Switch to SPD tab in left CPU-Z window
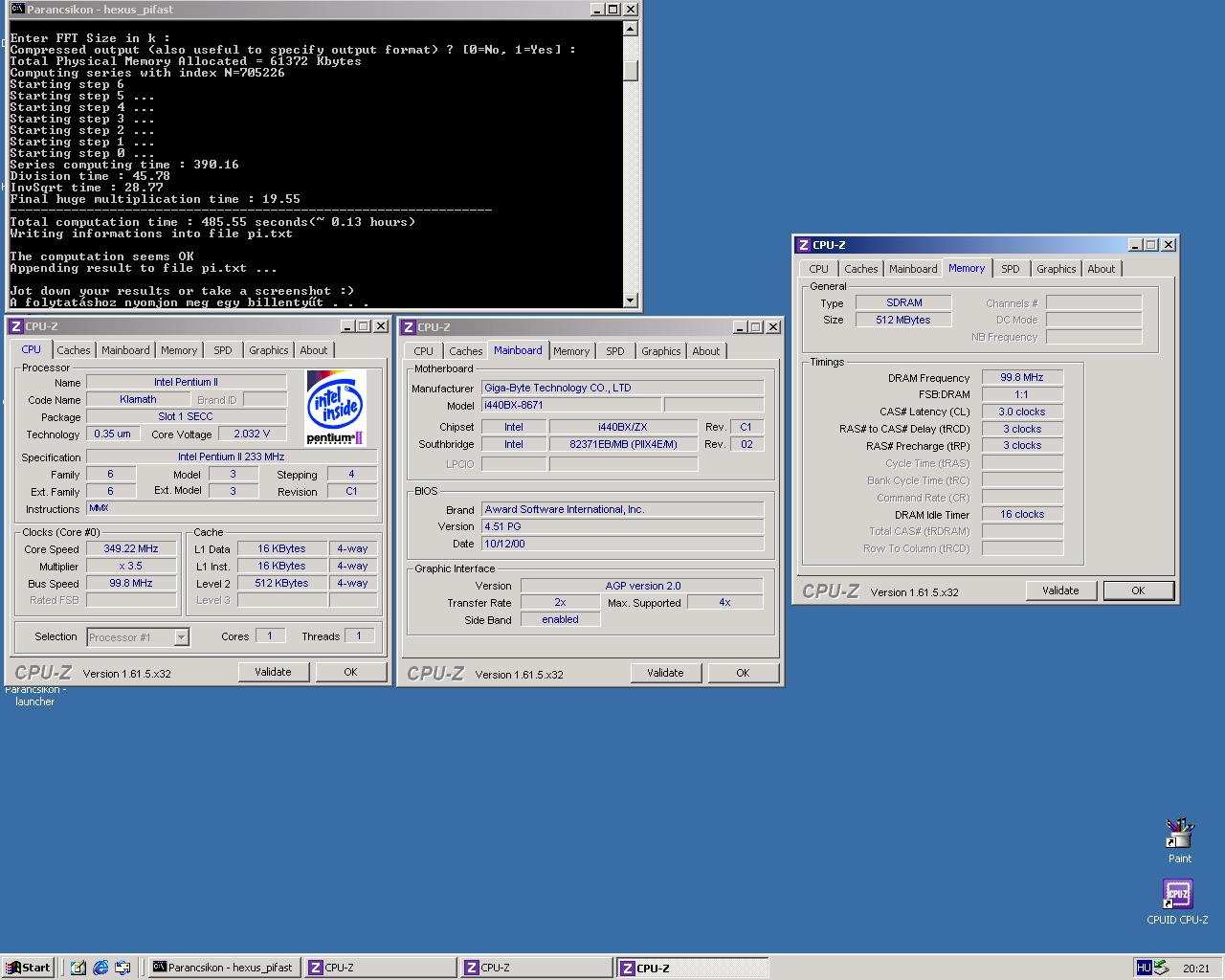This screenshot has height=980, width=1225. coord(223,350)
